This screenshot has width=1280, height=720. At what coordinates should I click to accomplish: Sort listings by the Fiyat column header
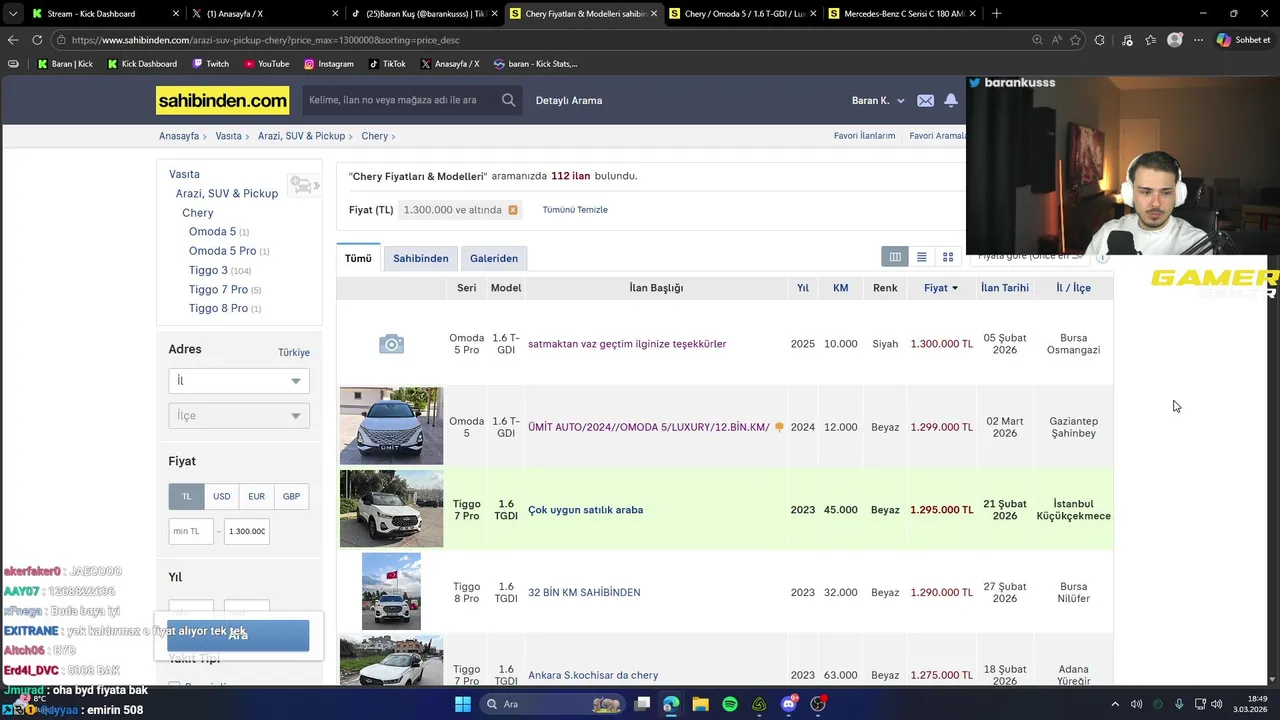[x=941, y=288]
